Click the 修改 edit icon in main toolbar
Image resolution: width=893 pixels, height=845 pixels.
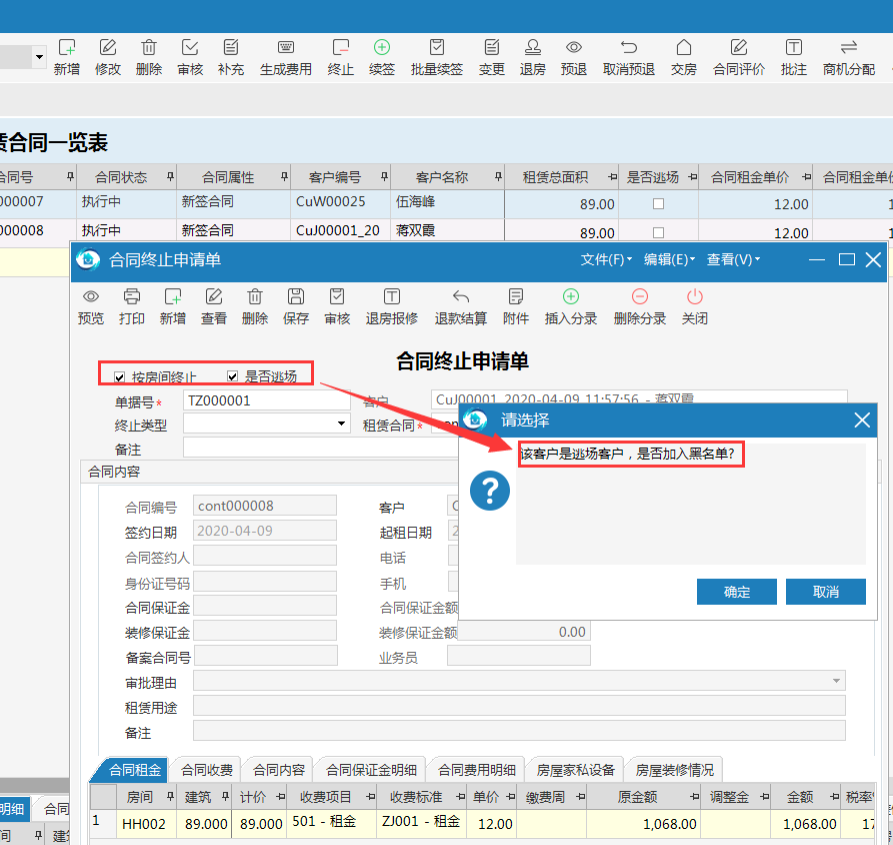click(x=108, y=47)
